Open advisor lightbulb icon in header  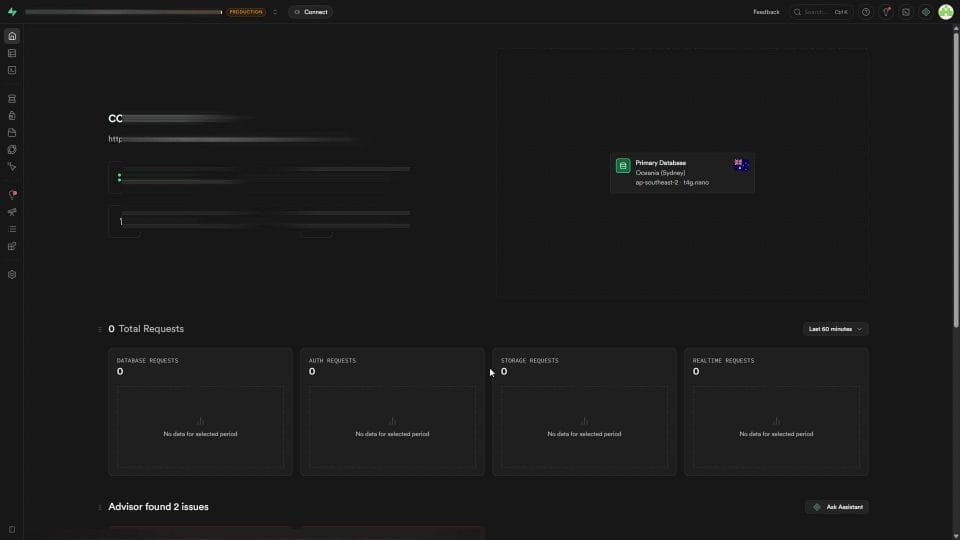click(x=886, y=12)
